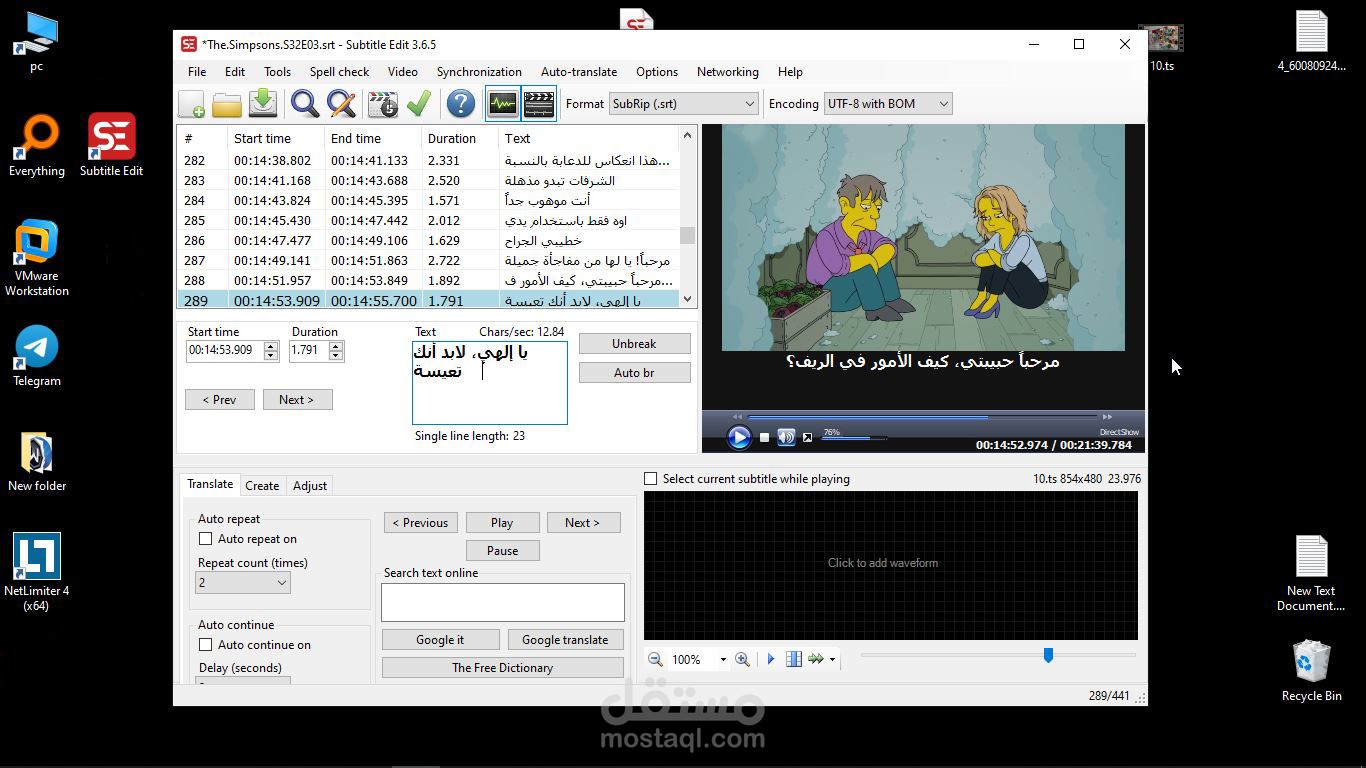The width and height of the screenshot is (1366, 768).
Task: Adjust the video volume bar at 76%
Action: coord(854,438)
